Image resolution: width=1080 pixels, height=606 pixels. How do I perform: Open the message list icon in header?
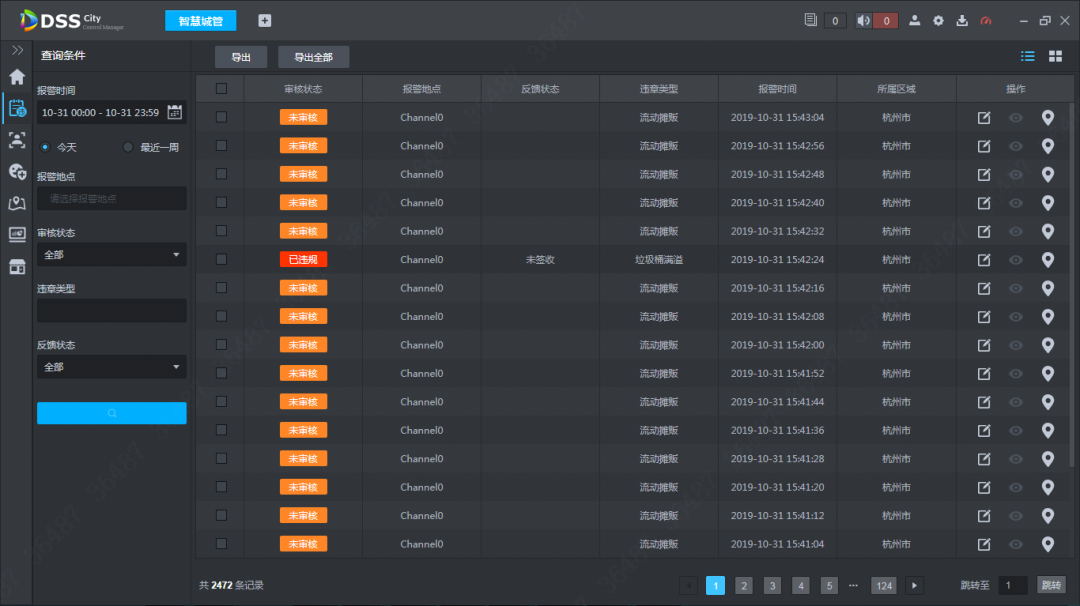coord(811,21)
